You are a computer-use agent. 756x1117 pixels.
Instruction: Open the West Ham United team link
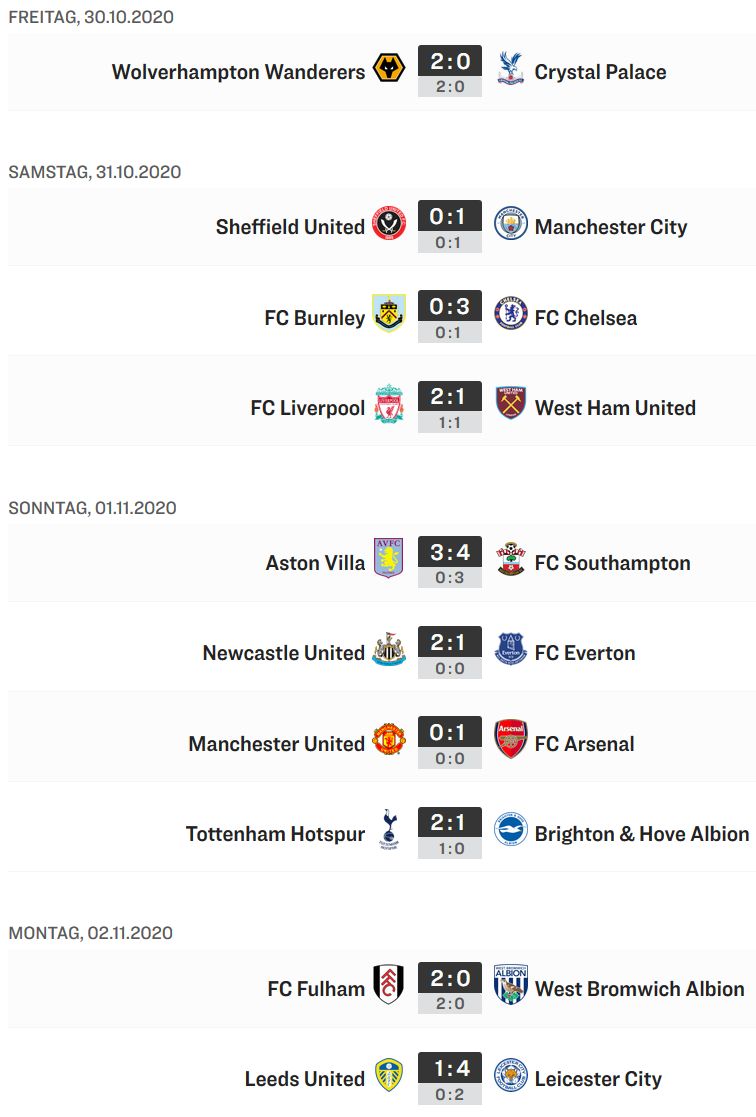click(616, 407)
